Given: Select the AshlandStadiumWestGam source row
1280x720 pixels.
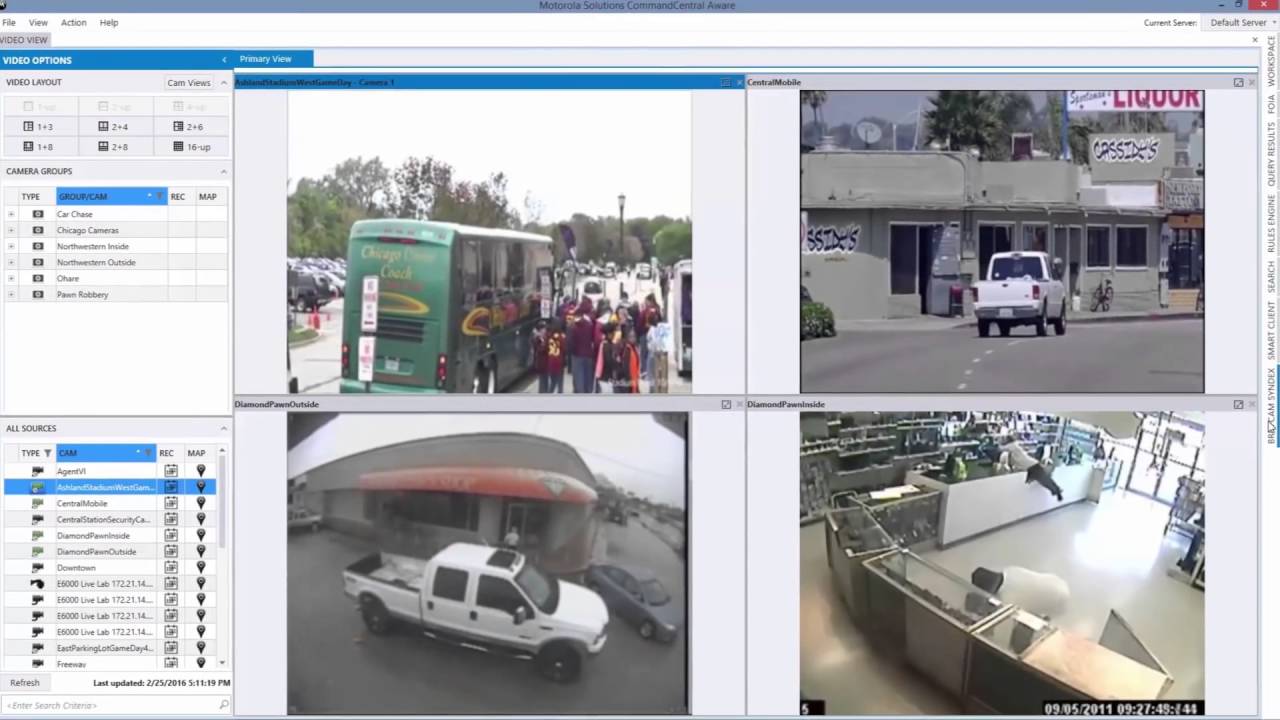Looking at the screenshot, I should coord(110,487).
